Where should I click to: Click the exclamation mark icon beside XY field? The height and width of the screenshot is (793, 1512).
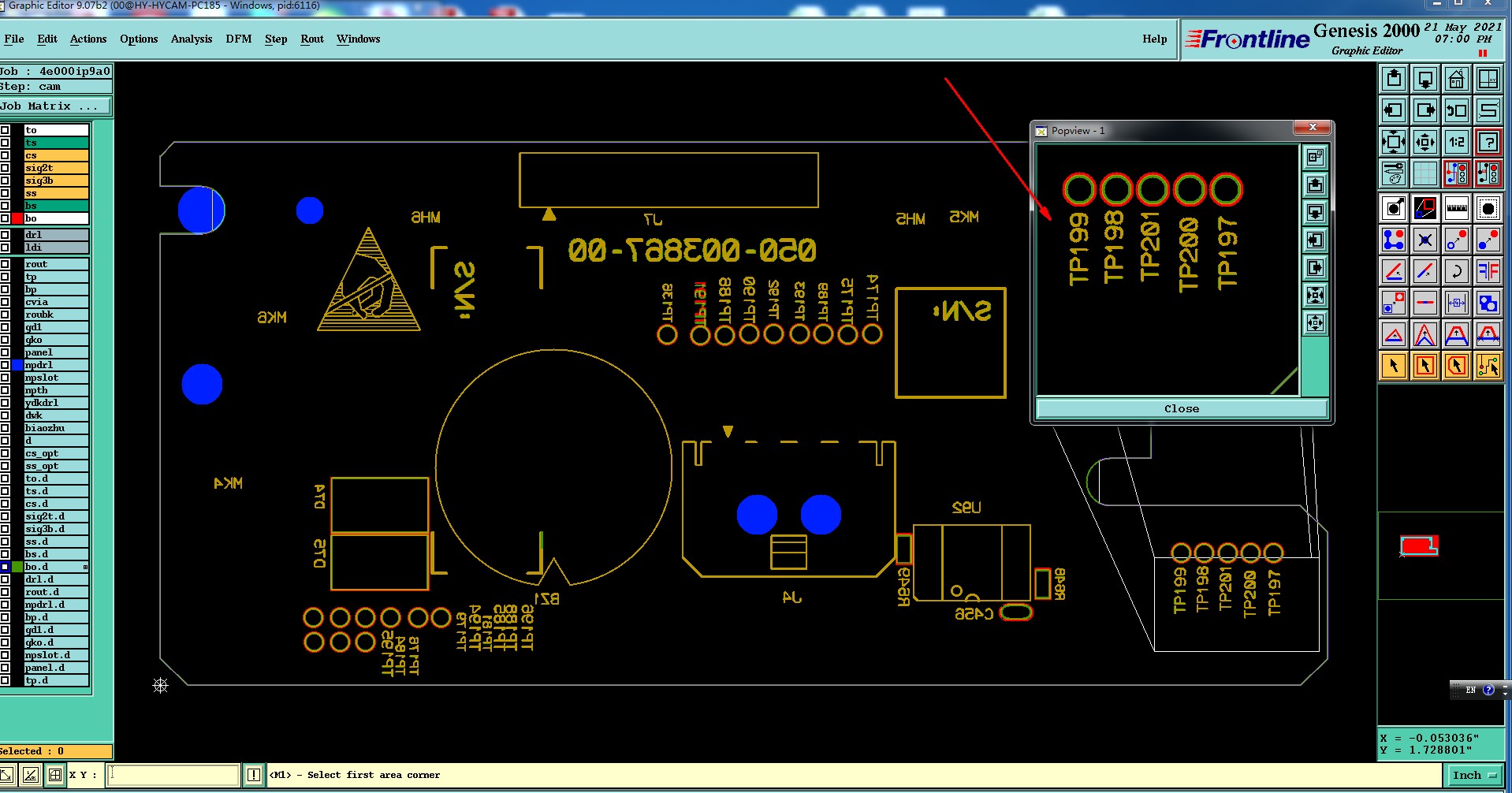254,775
